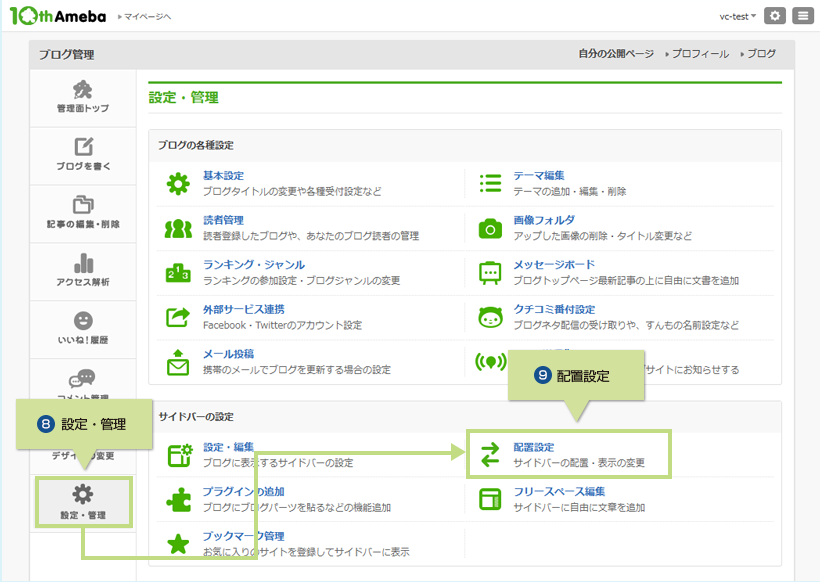Open ランキング・ジャンル link

pos(254,265)
